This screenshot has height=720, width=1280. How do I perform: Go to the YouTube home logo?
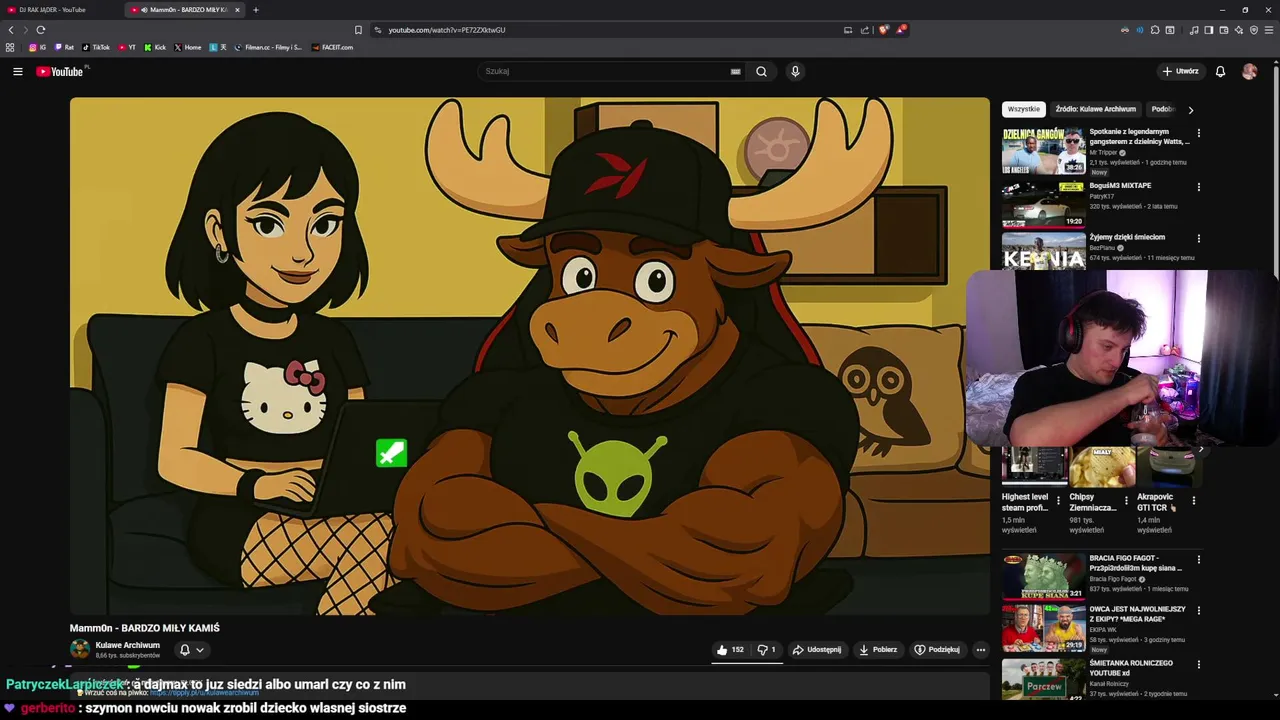tap(60, 71)
